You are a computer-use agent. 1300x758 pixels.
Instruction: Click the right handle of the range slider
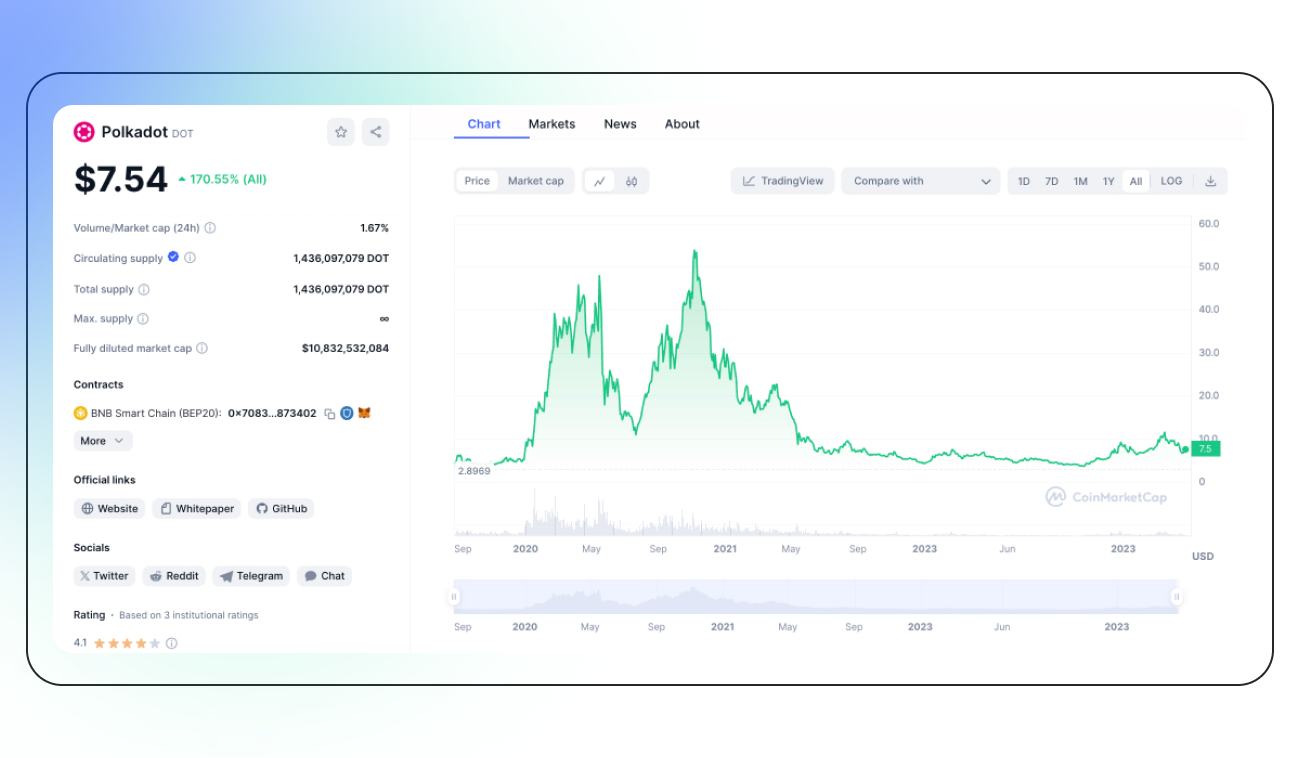(1177, 597)
